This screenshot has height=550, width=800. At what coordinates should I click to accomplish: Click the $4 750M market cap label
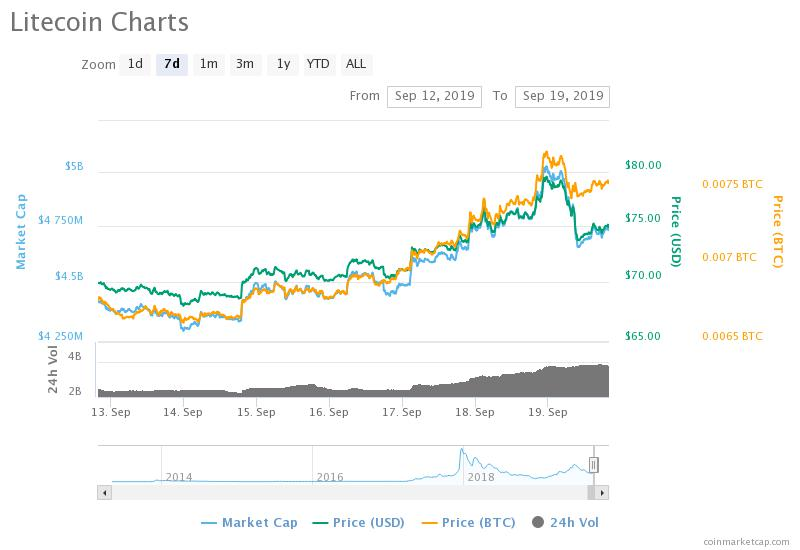tap(60, 220)
